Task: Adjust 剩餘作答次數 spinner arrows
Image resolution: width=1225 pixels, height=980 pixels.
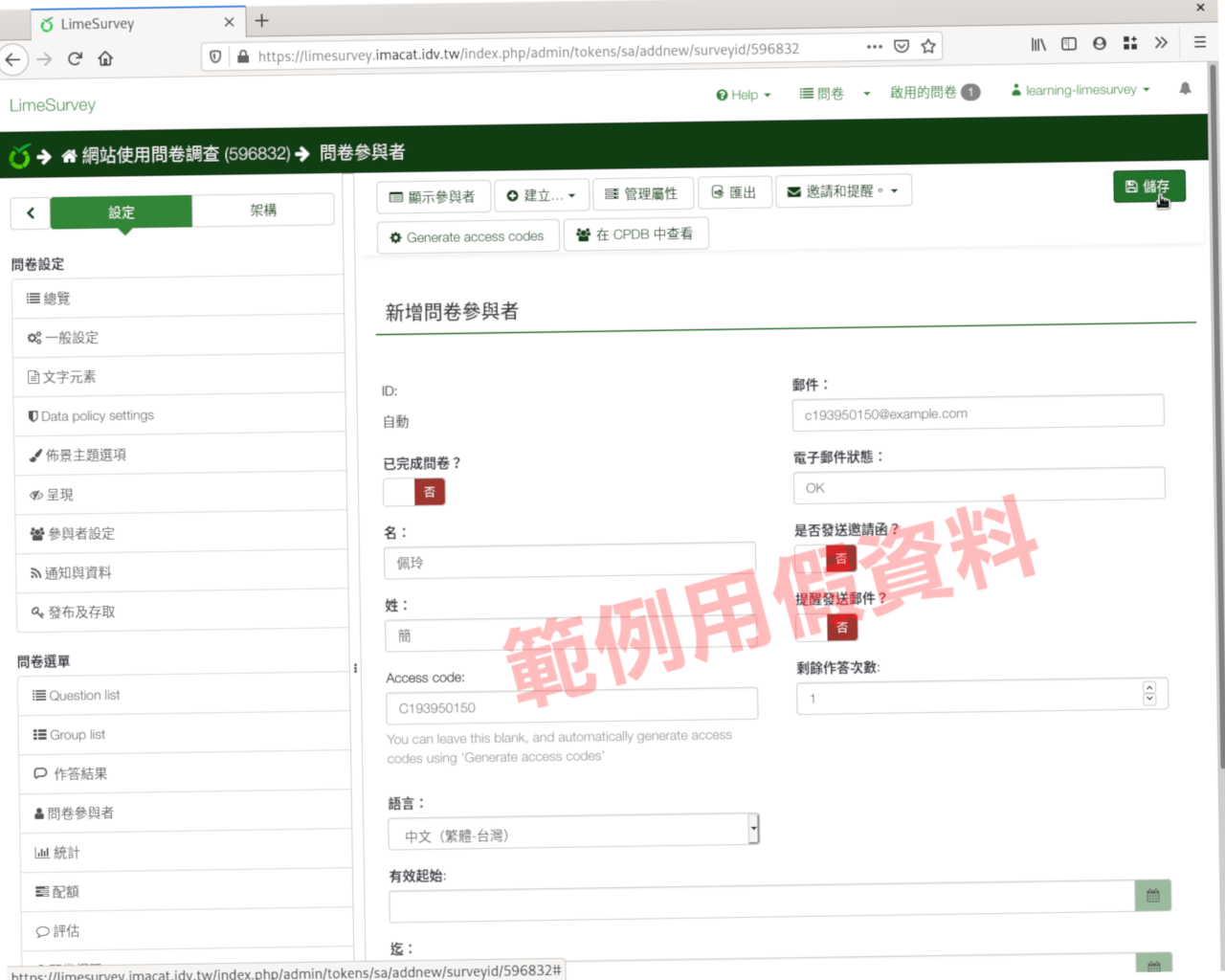Action: click(1149, 694)
